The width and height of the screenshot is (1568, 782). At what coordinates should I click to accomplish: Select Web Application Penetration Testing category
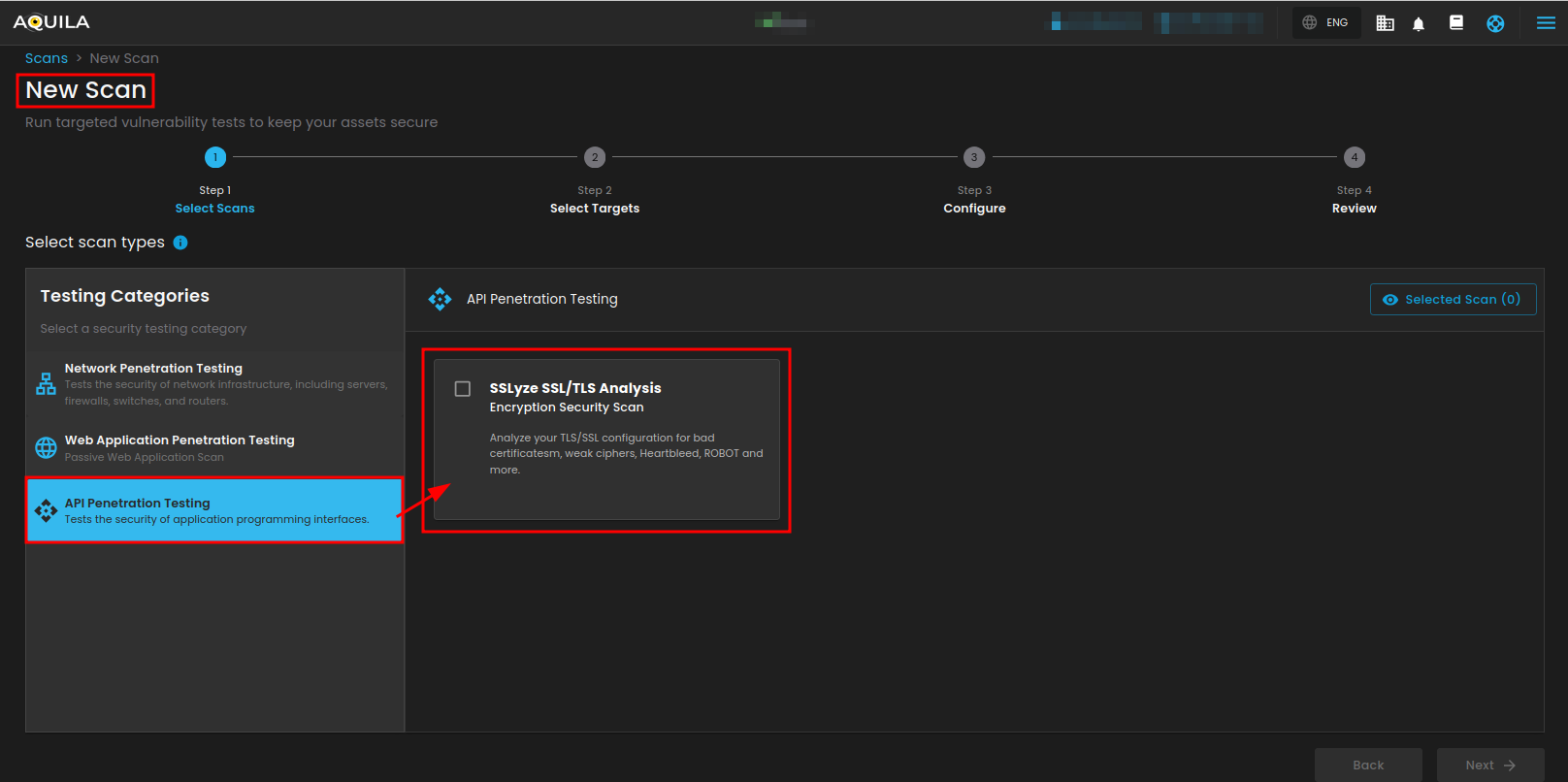click(x=214, y=447)
